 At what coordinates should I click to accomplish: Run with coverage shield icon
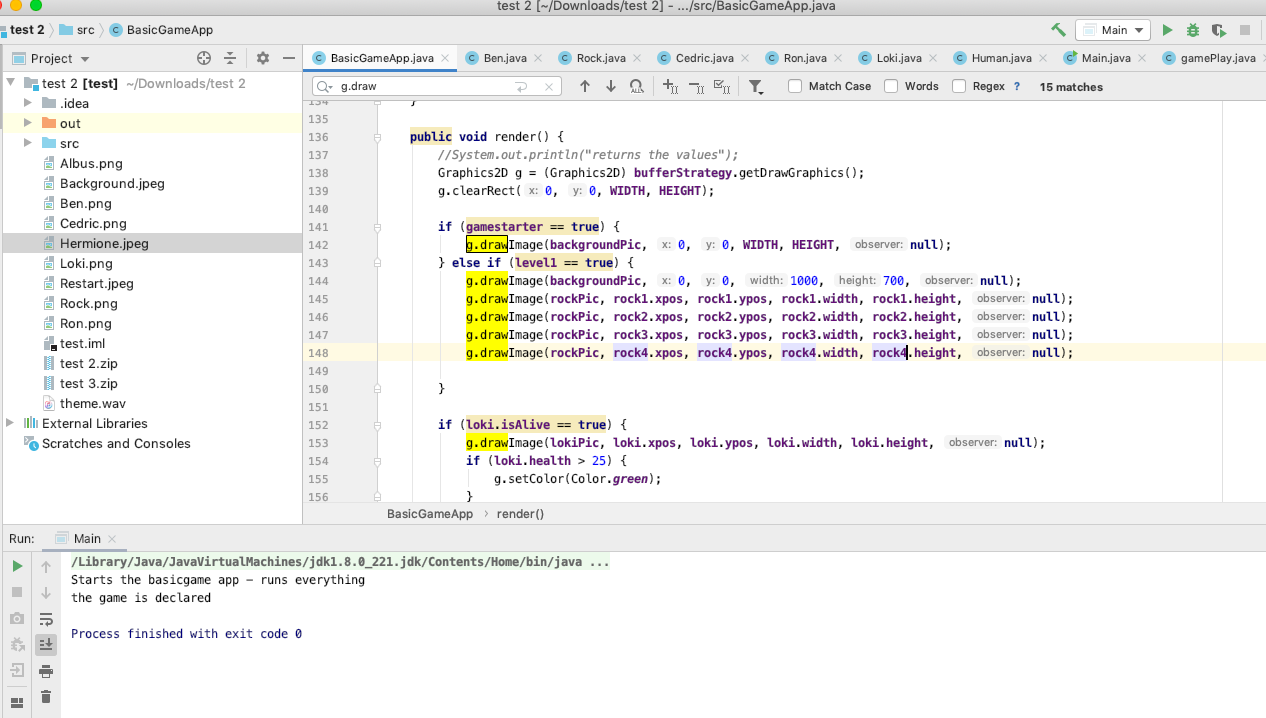(x=1218, y=31)
